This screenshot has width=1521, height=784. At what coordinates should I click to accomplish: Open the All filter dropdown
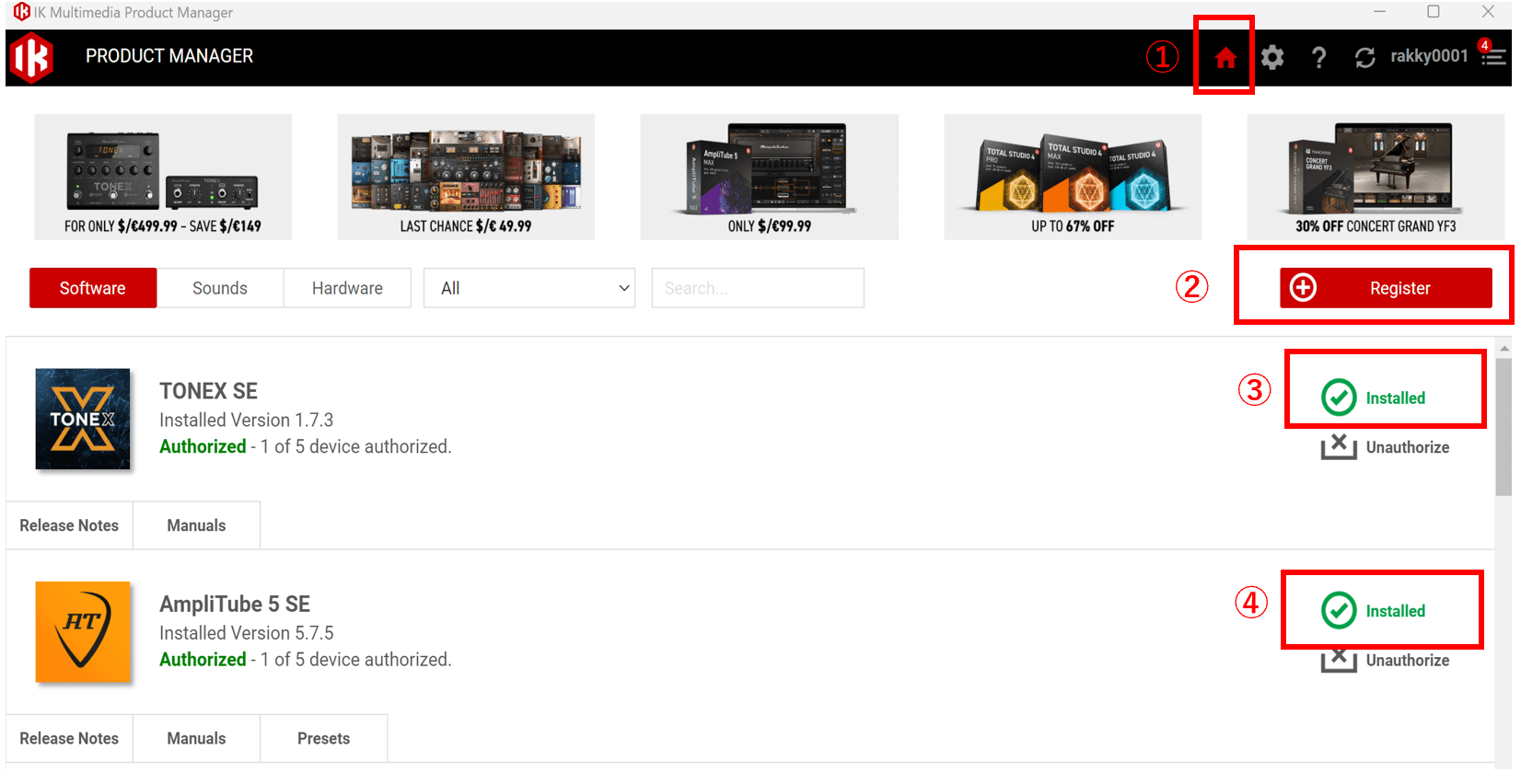click(529, 288)
